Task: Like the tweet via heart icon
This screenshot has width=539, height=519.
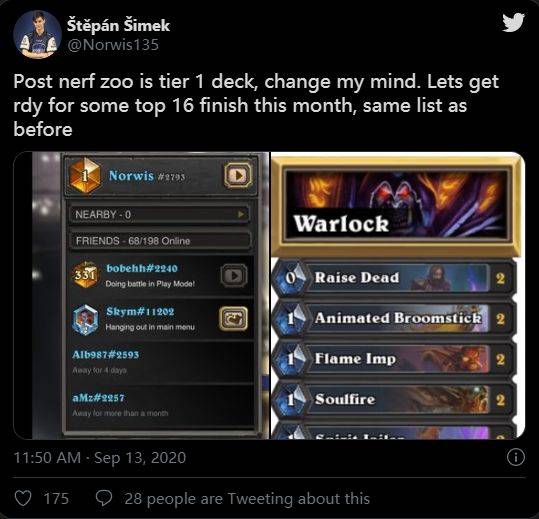Action: pos(23,498)
